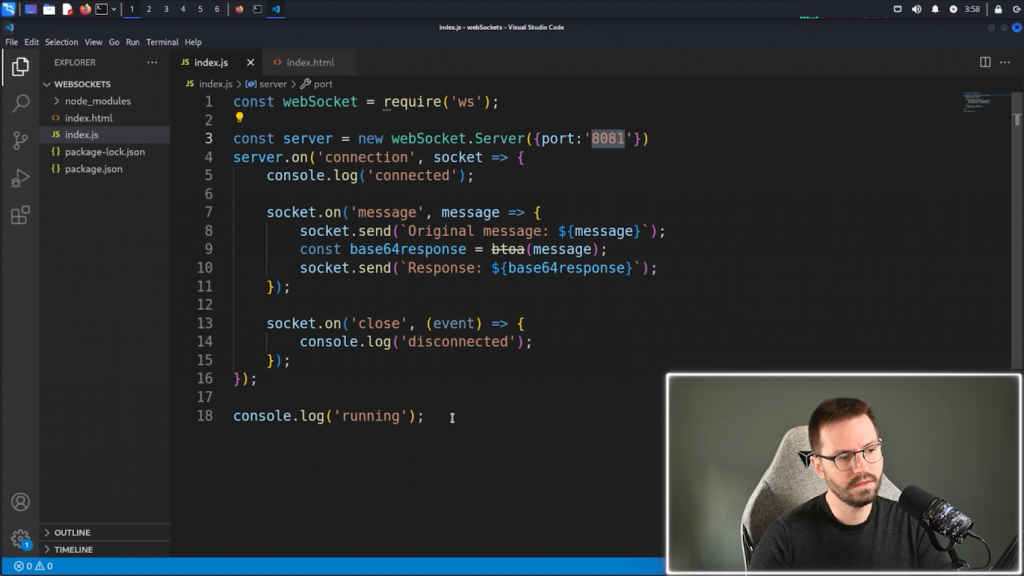Viewport: 1024px width, 576px height.
Task: Open the Run and Debug view
Action: pos(20,178)
